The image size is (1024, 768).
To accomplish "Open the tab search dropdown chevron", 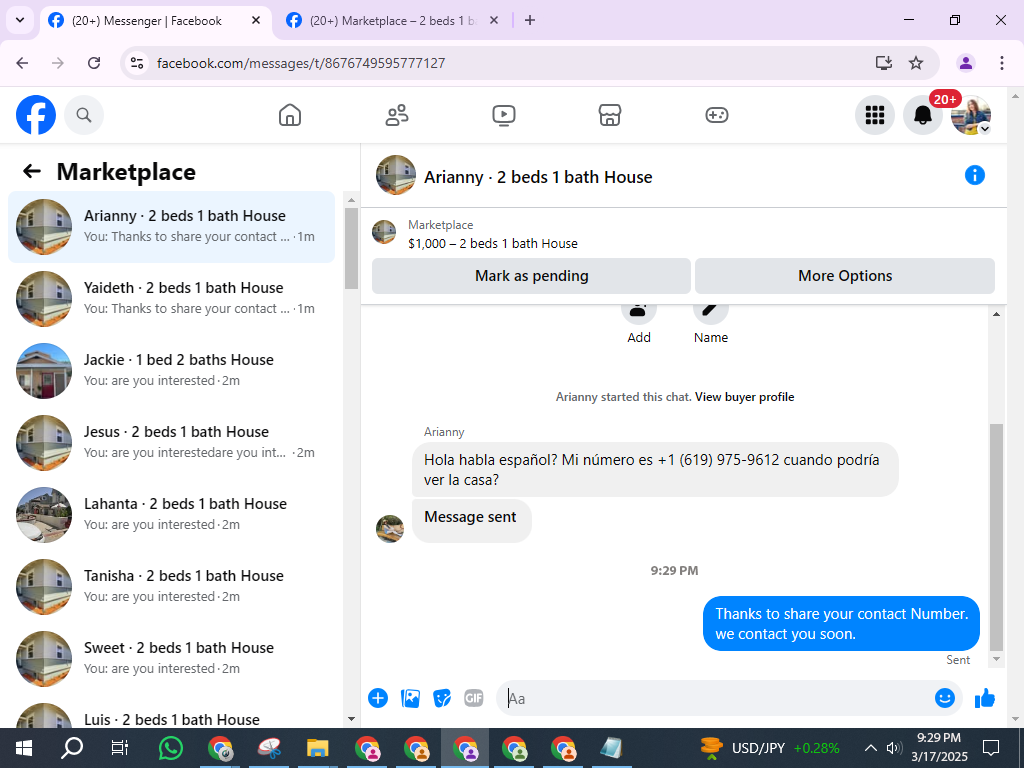I will pyautogui.click(x=20, y=20).
